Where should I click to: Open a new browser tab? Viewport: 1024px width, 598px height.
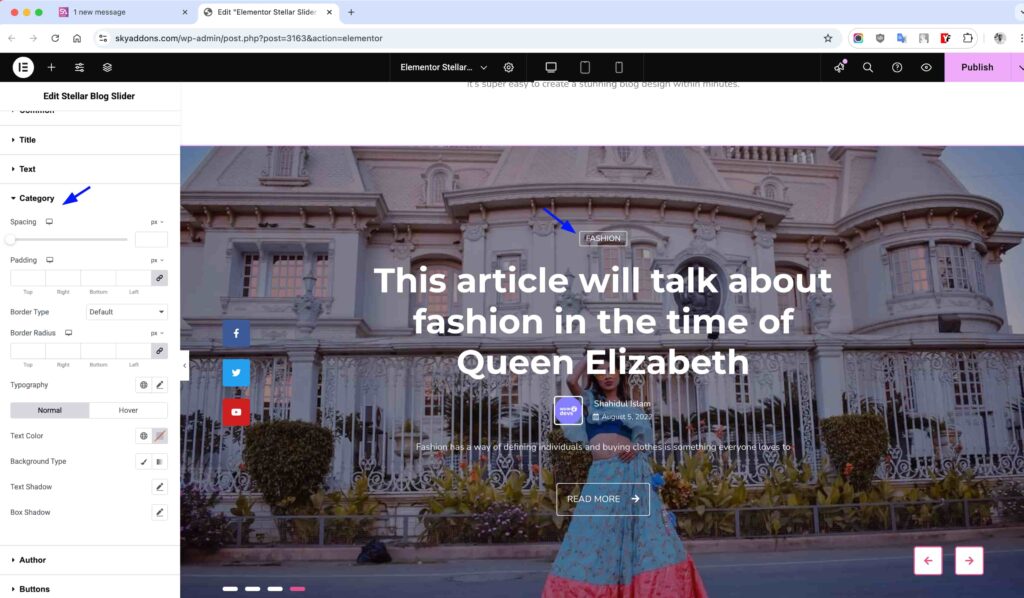351,12
